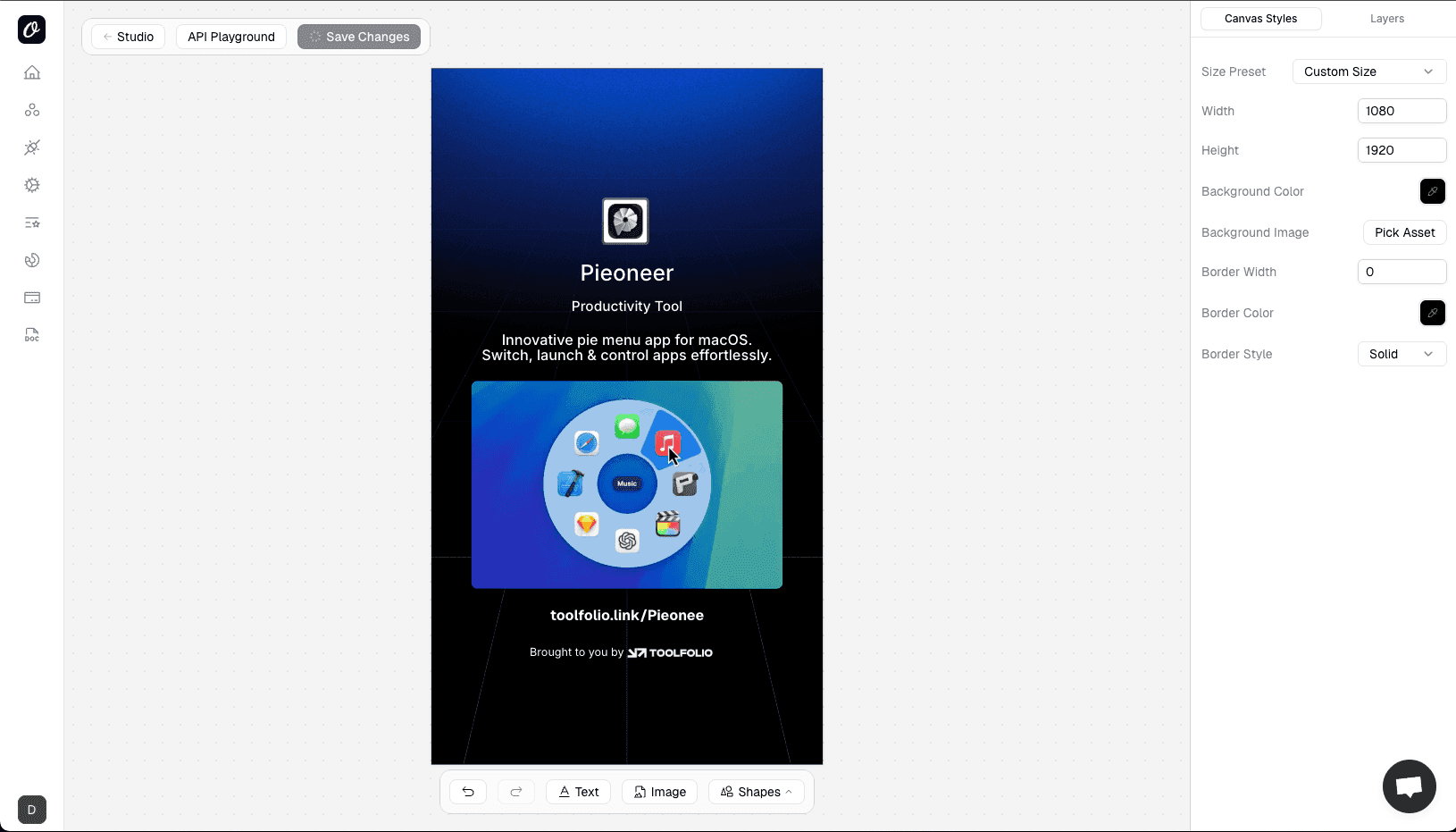The image size is (1456, 832).
Task: Open the credit card billing sidebar icon
Action: coord(32,298)
